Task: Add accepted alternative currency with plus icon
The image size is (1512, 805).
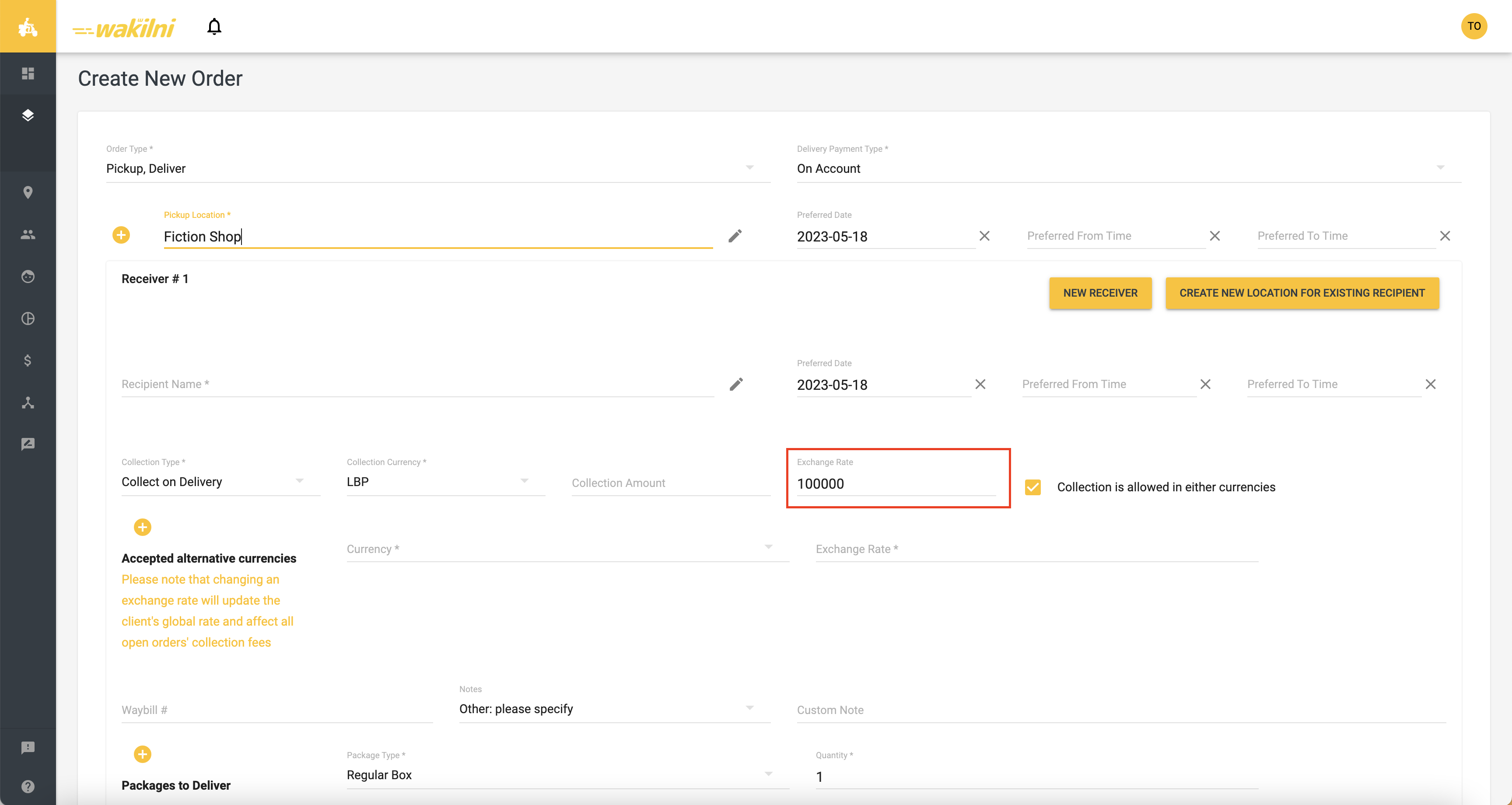Action: point(142,527)
